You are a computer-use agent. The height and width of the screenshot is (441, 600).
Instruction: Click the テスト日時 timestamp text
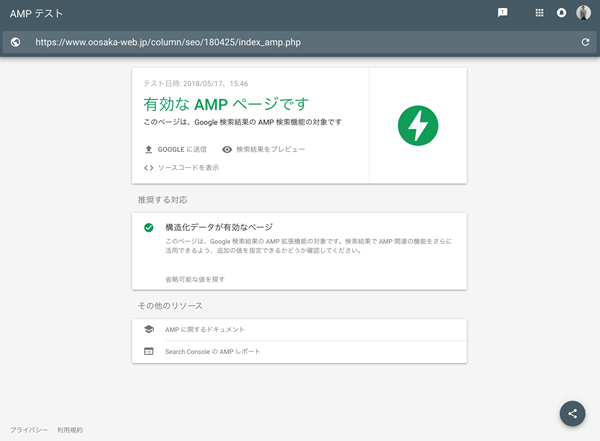[x=196, y=83]
